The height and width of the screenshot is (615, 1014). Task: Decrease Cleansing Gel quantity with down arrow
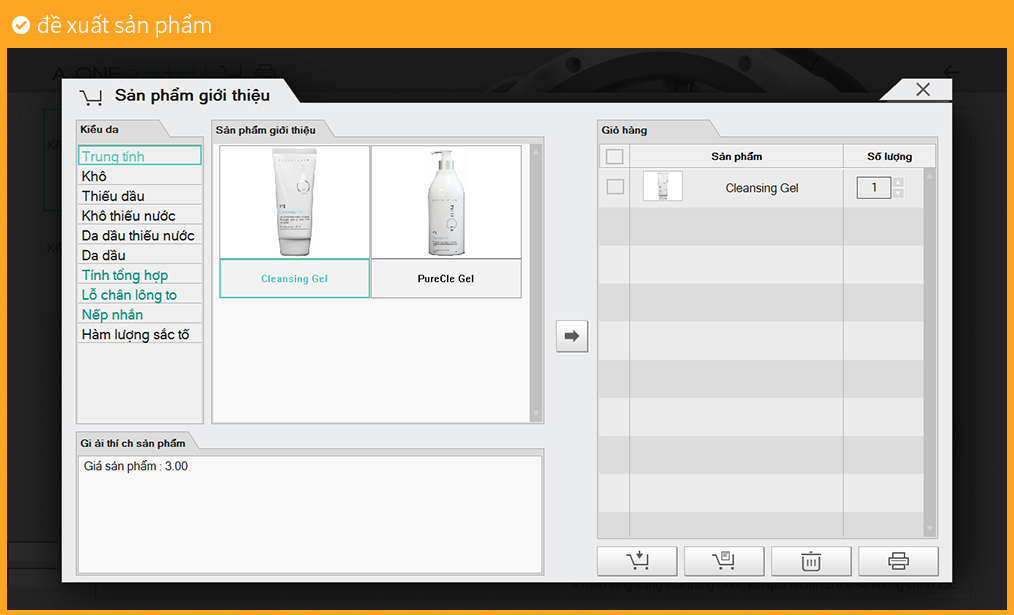coord(898,193)
